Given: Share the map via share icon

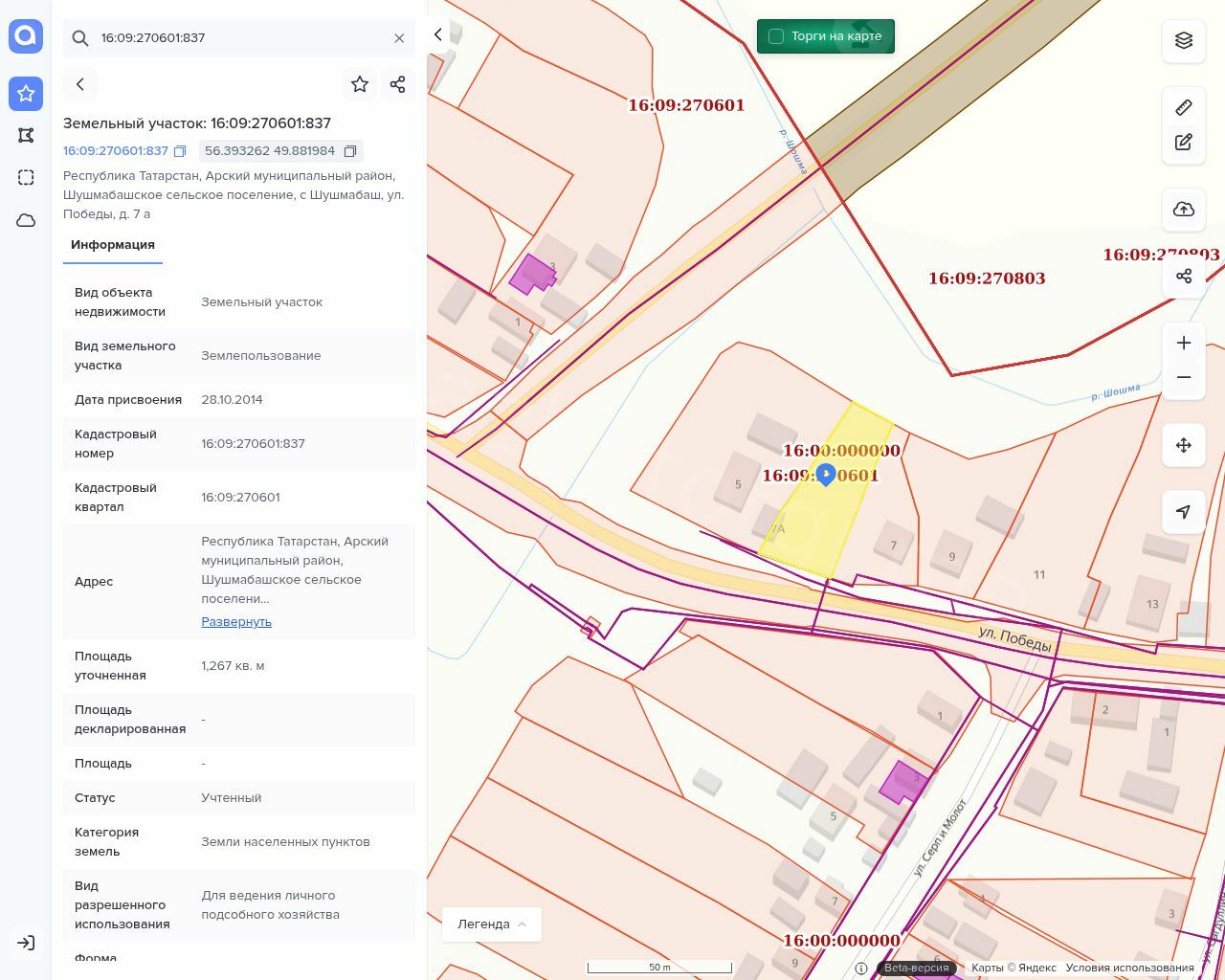Looking at the screenshot, I should point(1184,277).
